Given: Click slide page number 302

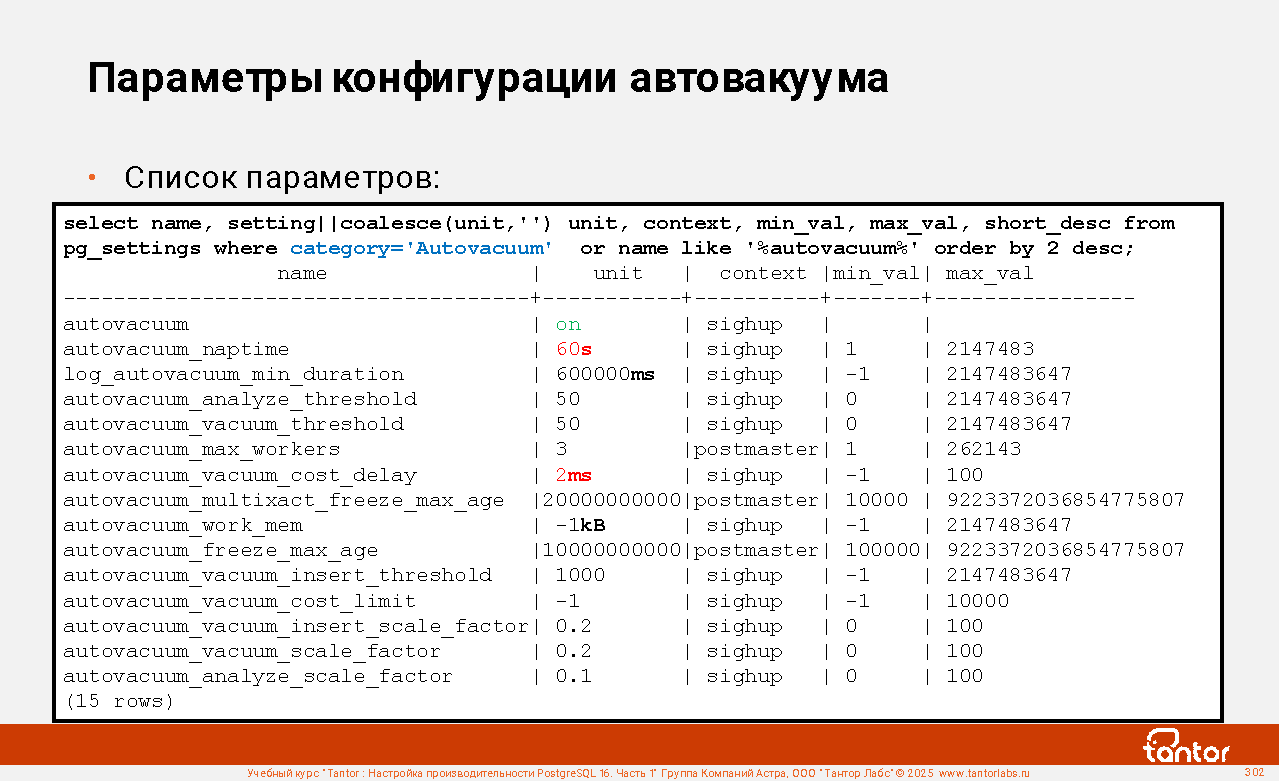Looking at the screenshot, I should coord(1254,772).
